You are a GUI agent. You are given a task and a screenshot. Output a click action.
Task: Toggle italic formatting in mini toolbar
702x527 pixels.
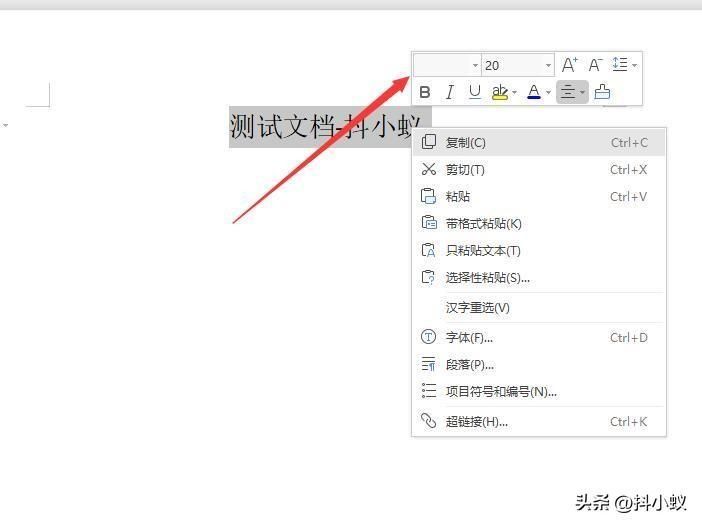coord(449,92)
